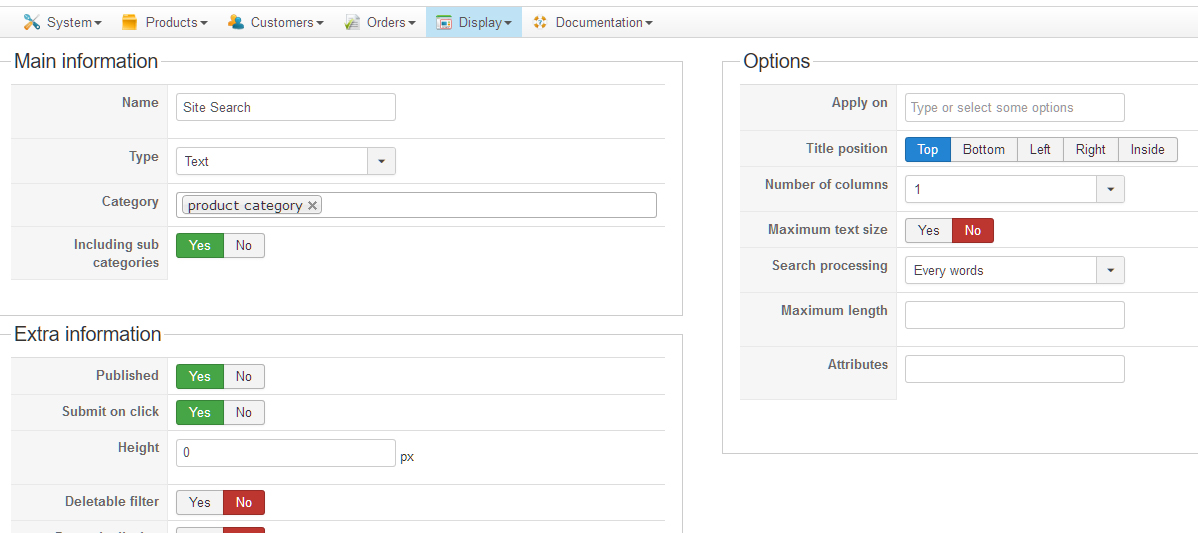This screenshot has height=533, width=1198.
Task: Open the Type dropdown arrow
Action: point(382,161)
